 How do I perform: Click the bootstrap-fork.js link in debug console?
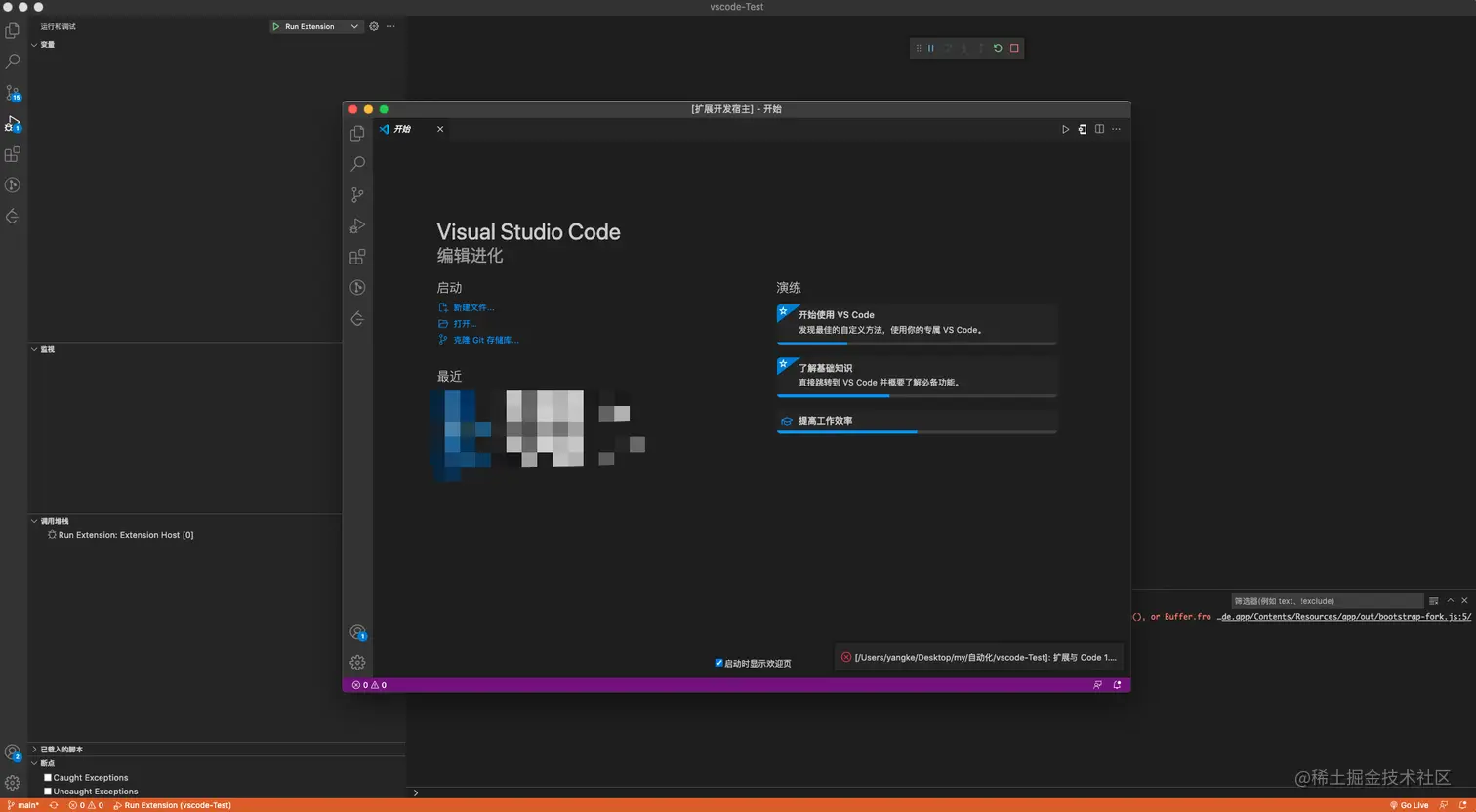[x=1344, y=617]
